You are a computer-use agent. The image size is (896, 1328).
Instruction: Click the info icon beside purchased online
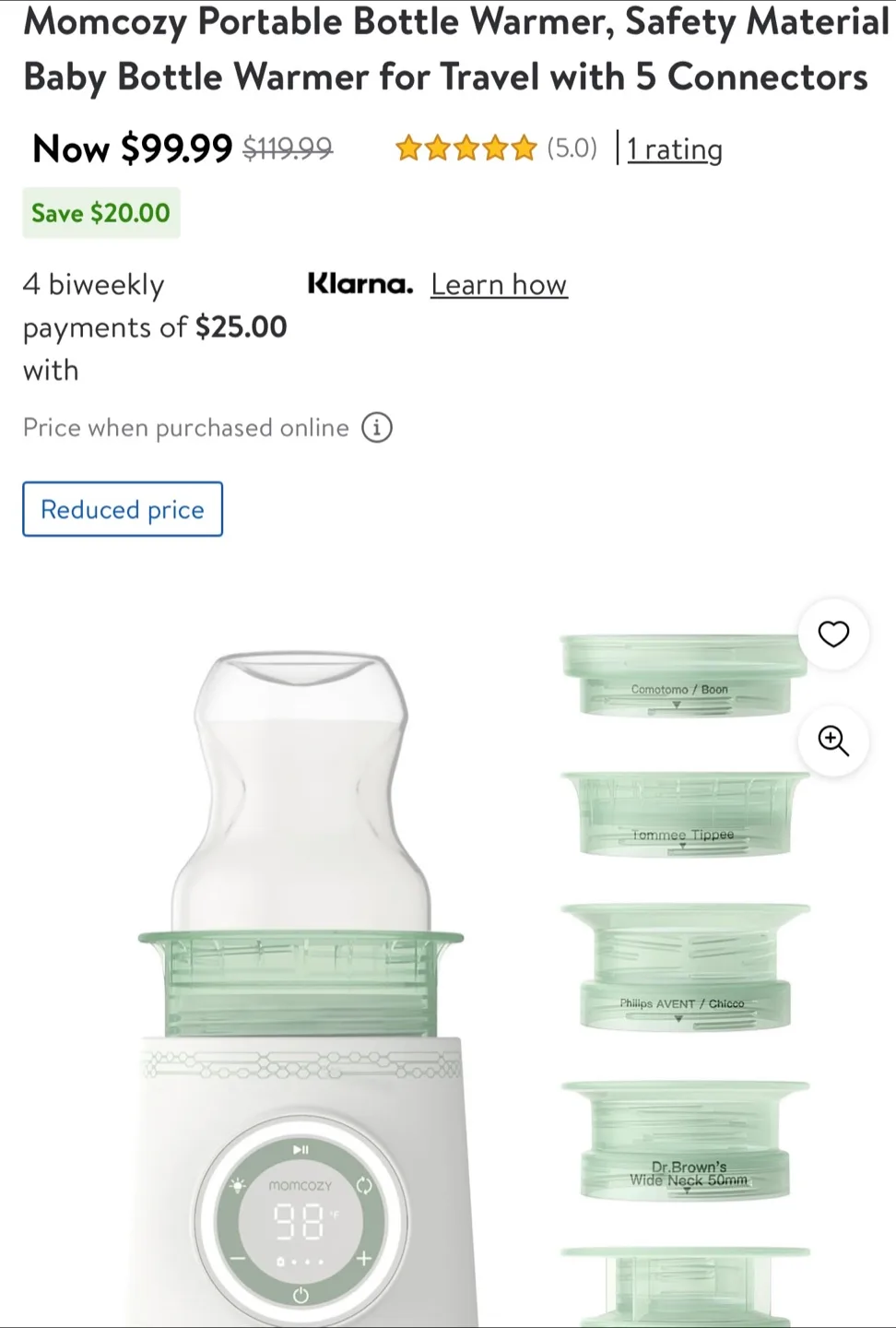(x=377, y=428)
